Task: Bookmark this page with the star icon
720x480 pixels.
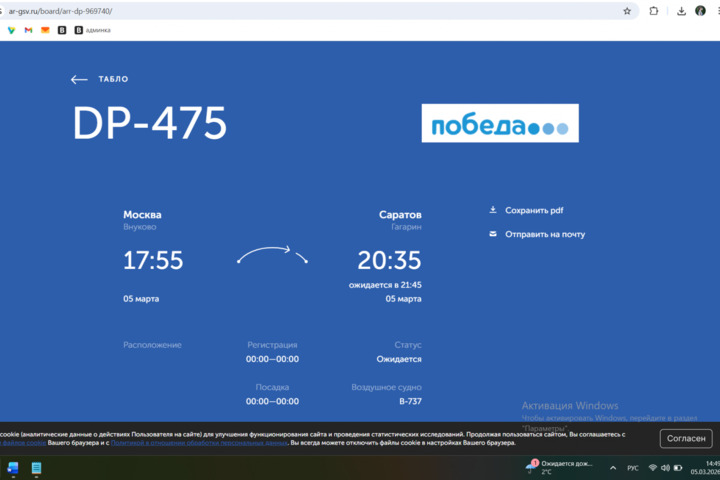Action: click(627, 11)
